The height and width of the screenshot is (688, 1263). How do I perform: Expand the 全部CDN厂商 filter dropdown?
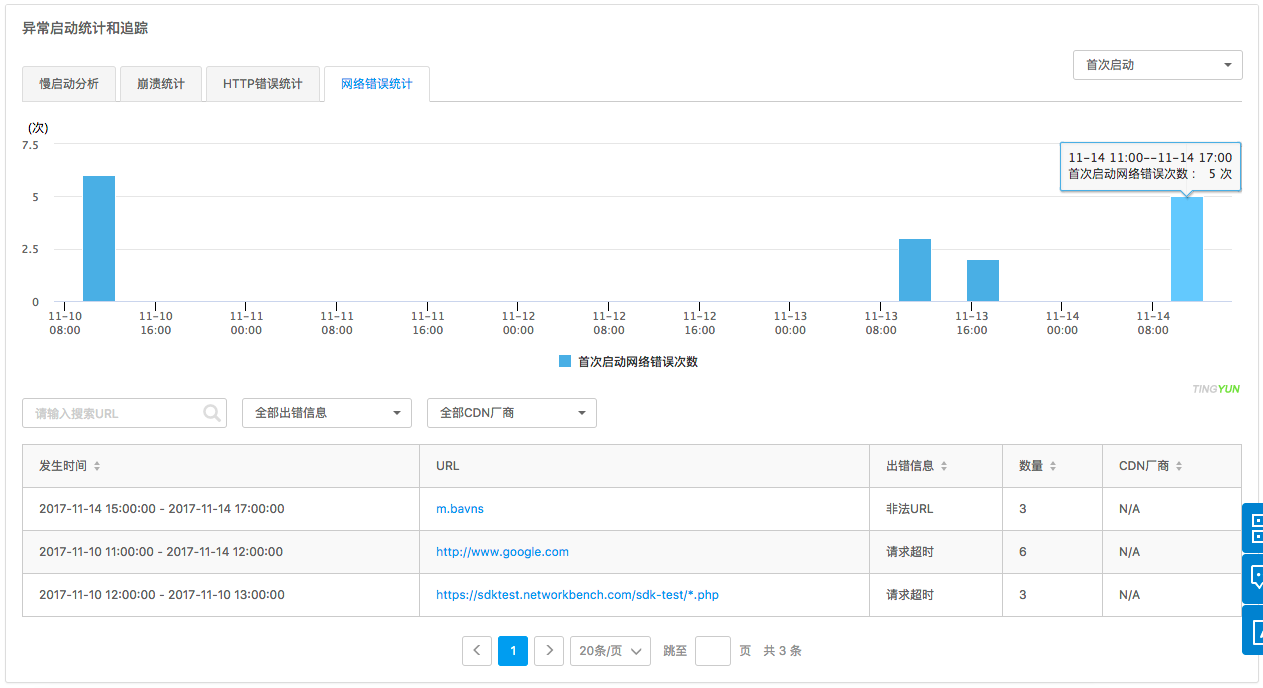point(511,413)
